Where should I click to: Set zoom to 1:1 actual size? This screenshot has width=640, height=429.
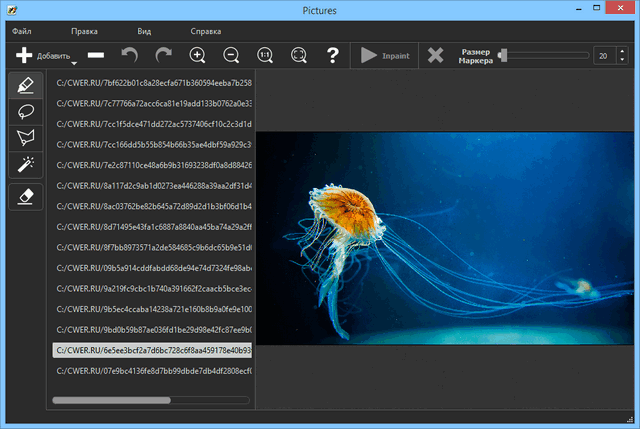(265, 56)
